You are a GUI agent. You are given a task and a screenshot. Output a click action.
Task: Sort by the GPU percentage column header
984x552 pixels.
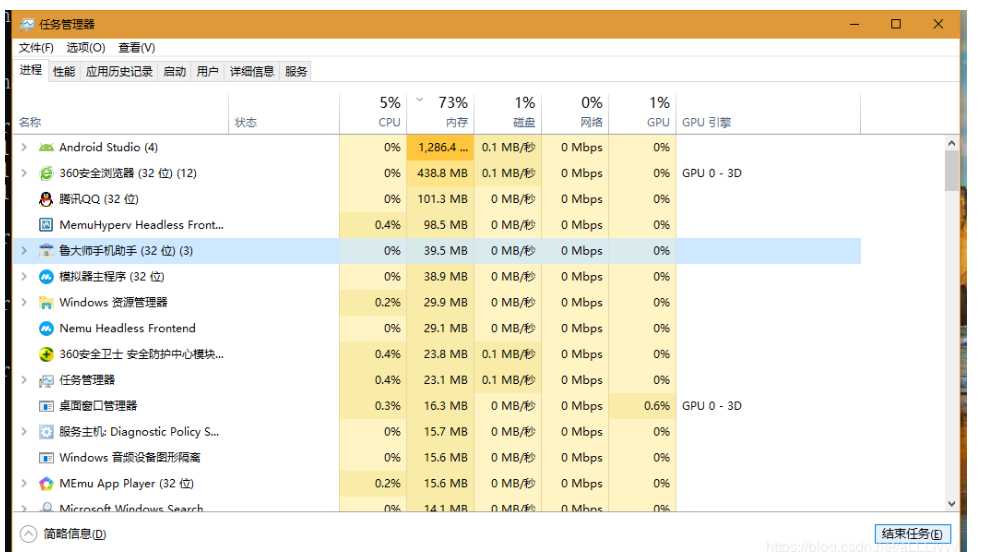643,113
